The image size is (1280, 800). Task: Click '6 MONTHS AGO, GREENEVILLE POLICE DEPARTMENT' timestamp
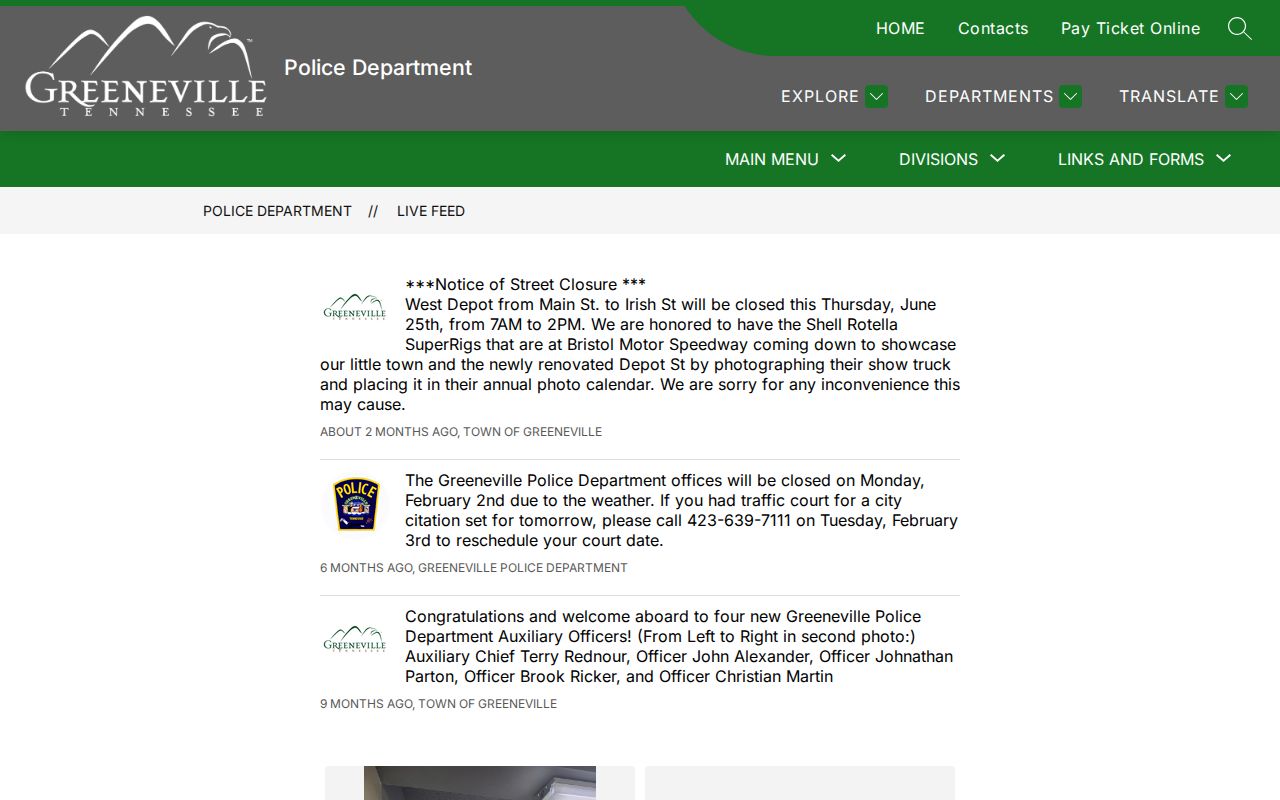click(x=474, y=568)
